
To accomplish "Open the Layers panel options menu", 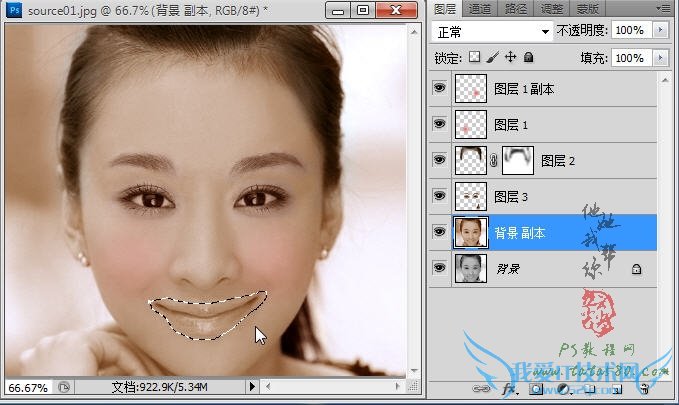I will [663, 8].
